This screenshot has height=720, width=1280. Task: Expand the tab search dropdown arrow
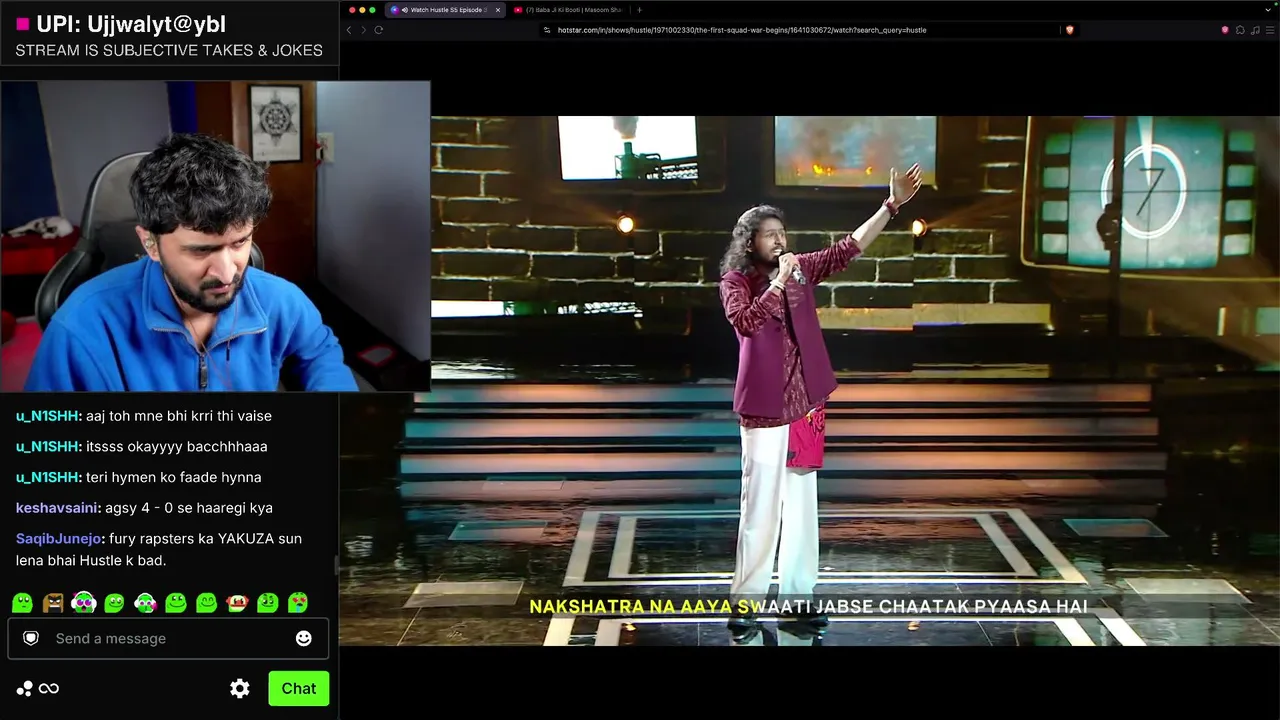(1268, 10)
